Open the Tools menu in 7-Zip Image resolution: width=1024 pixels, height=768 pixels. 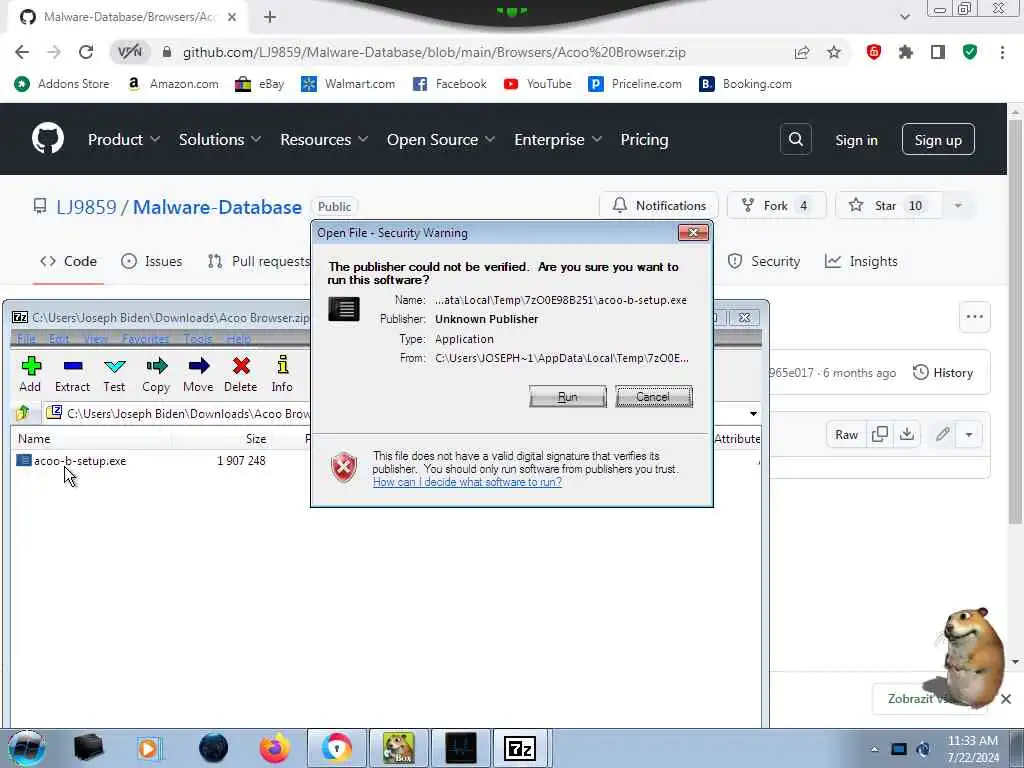click(197, 339)
